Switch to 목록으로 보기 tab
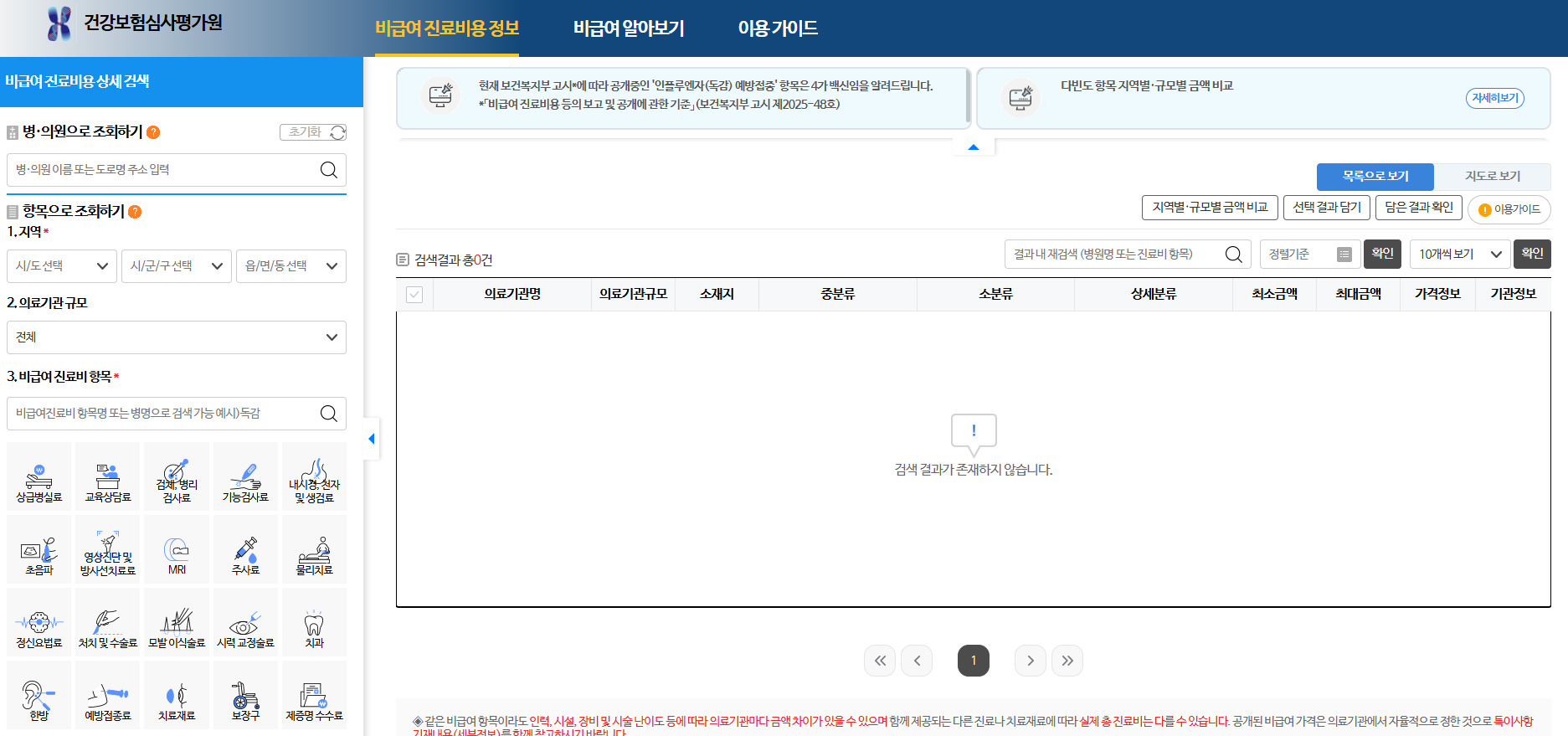The width and height of the screenshot is (1568, 736). coord(1375,177)
